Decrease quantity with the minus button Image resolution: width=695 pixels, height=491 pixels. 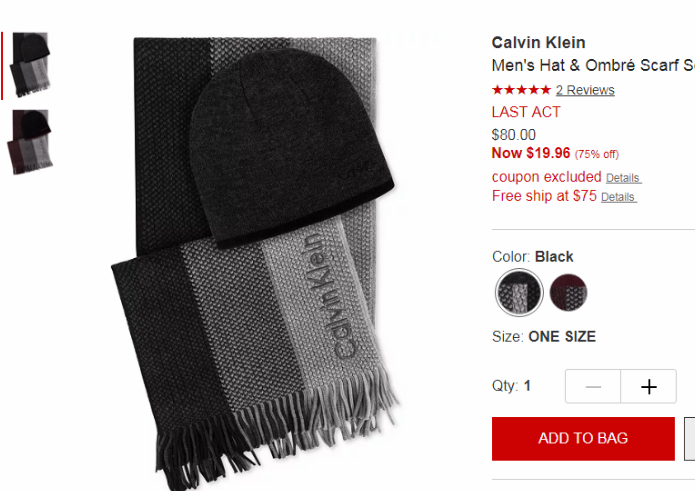point(593,386)
